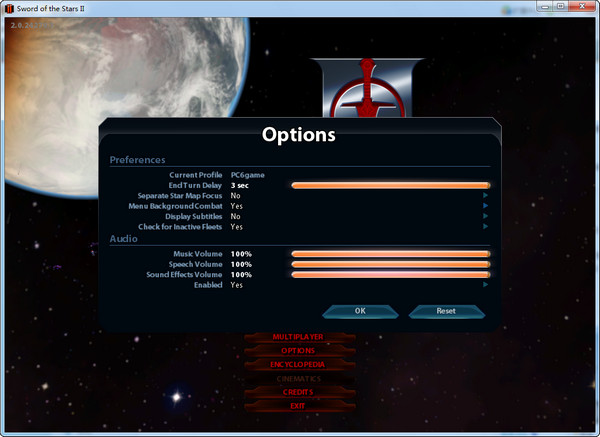
Task: Click the audio Enabled 'Yes' value
Action: [237, 285]
